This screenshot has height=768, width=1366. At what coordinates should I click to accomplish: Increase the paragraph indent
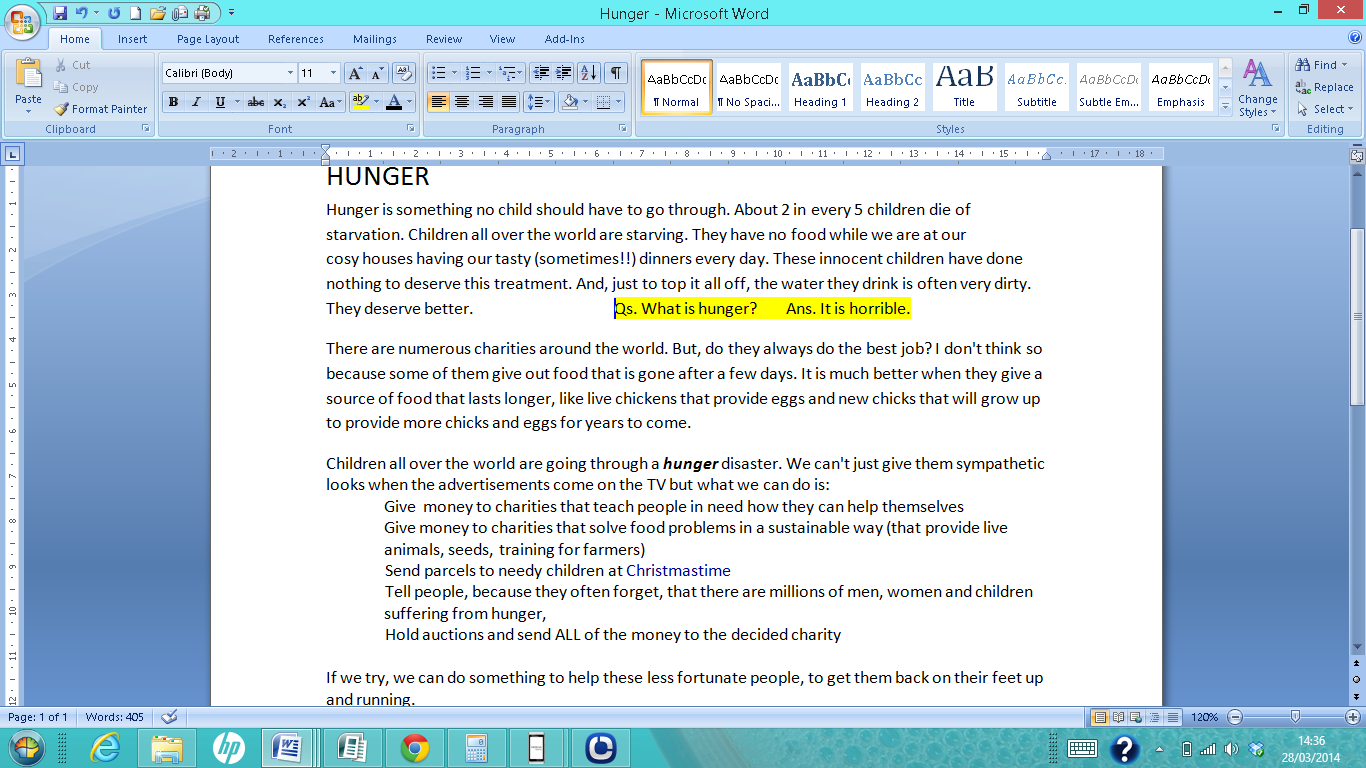point(564,73)
